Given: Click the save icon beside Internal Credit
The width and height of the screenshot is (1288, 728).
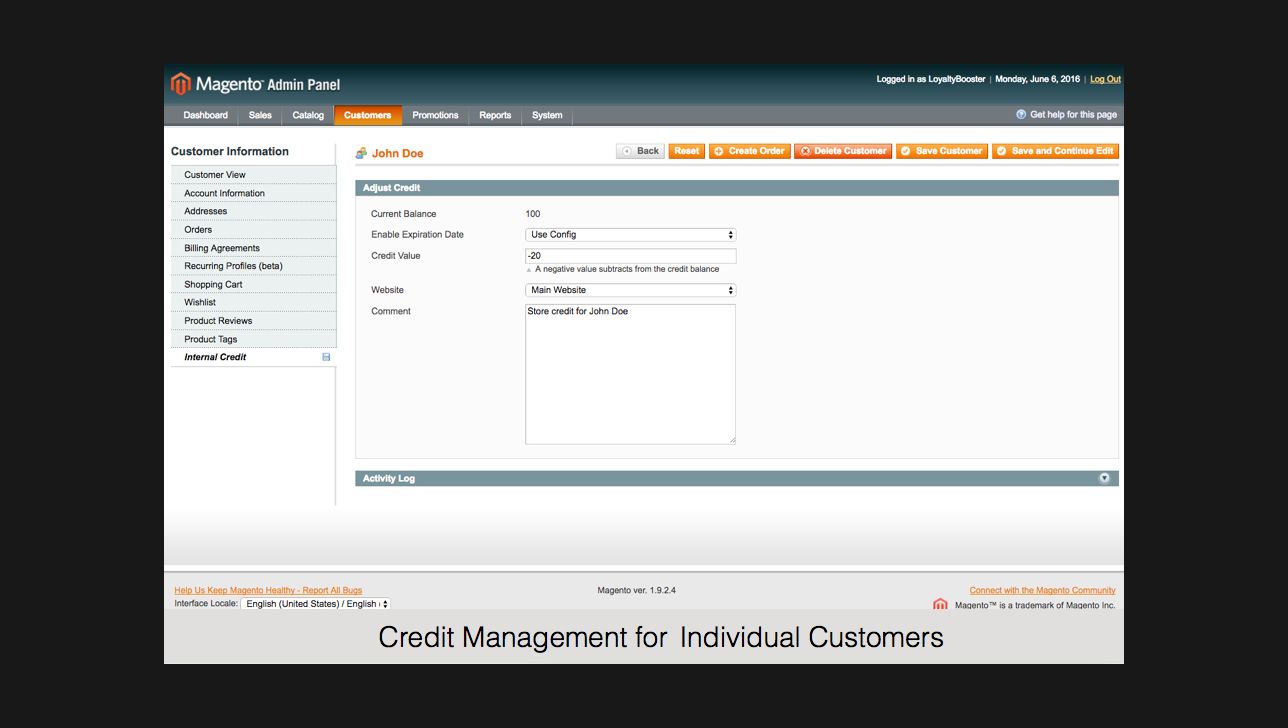Looking at the screenshot, I should (x=326, y=357).
